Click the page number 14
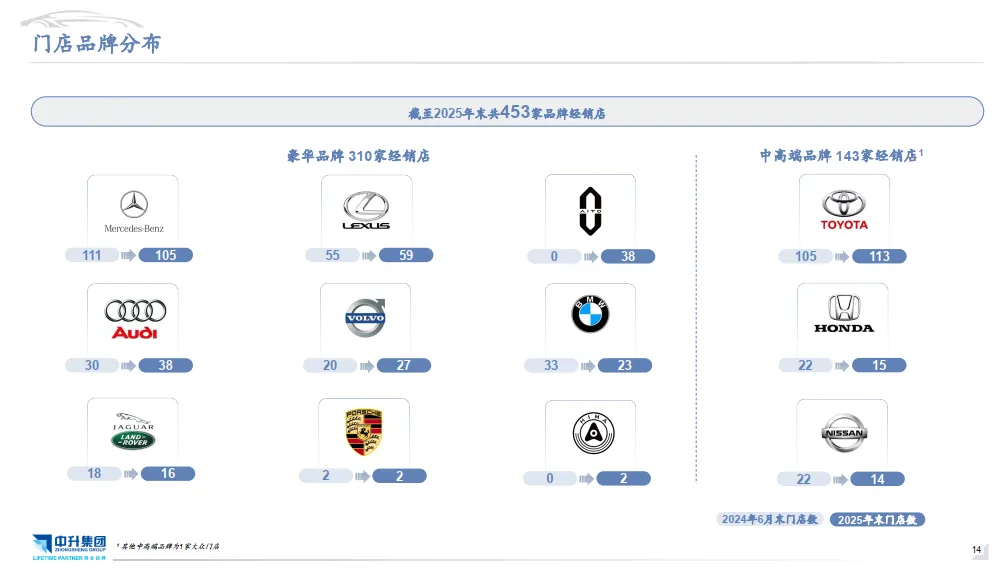 [x=977, y=549]
